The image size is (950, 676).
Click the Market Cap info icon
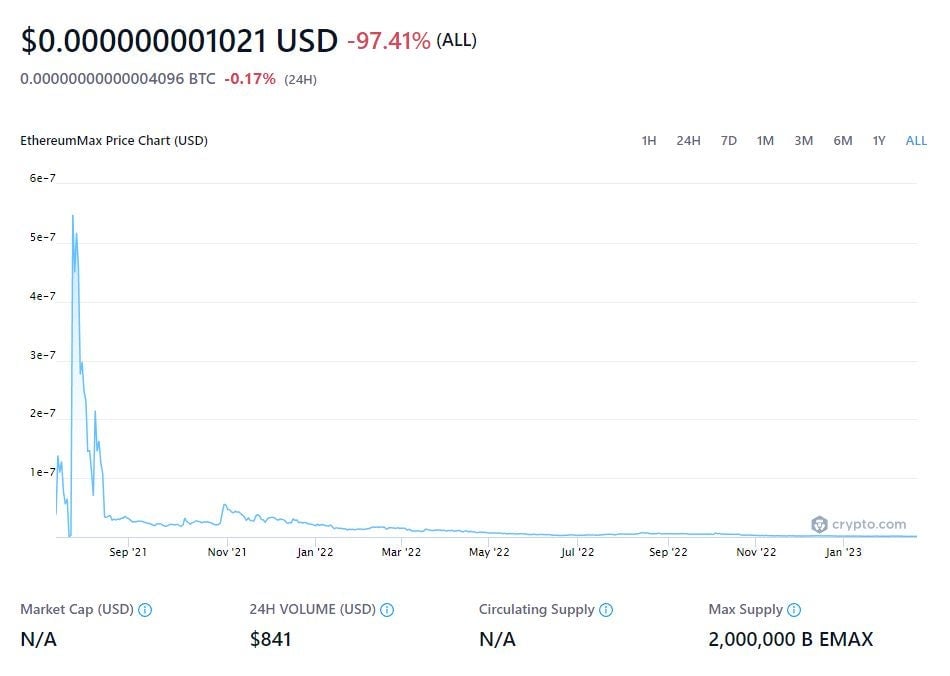pos(144,609)
